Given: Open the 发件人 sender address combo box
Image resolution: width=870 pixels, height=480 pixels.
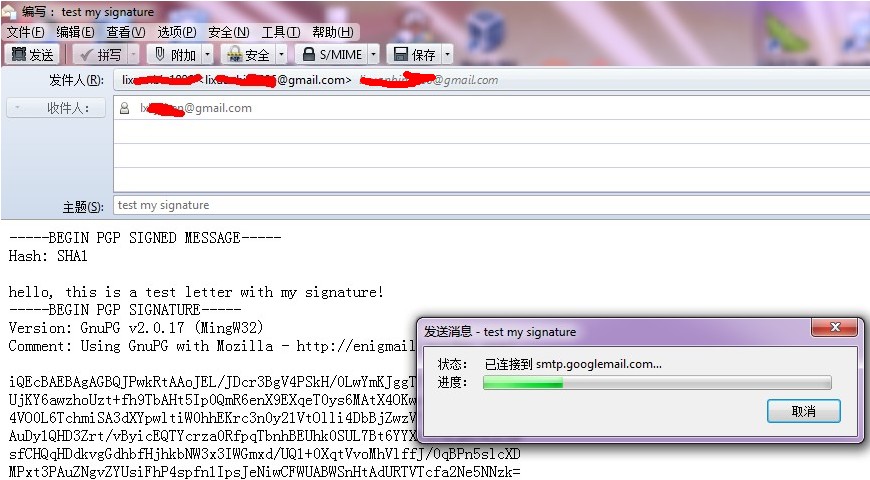Looking at the screenshot, I should coord(491,80).
